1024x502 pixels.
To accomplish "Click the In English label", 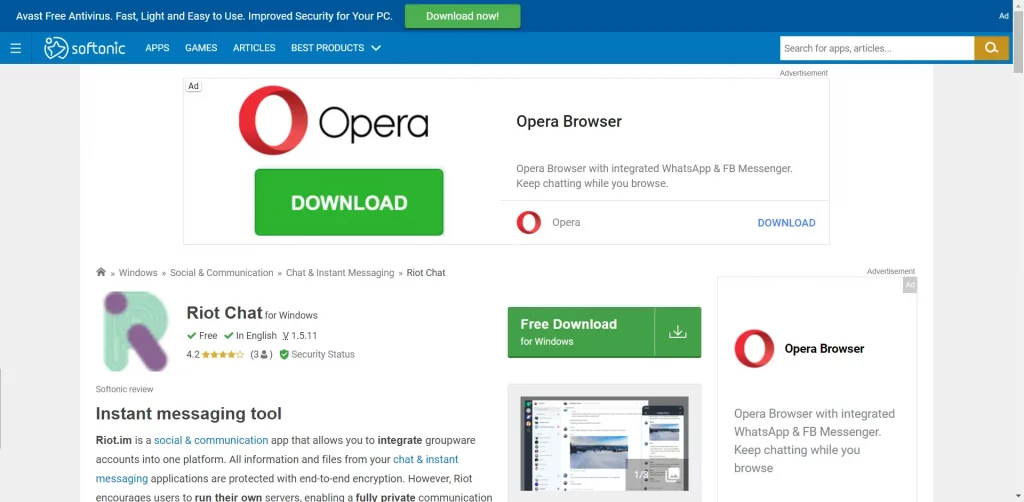I will click(256, 336).
